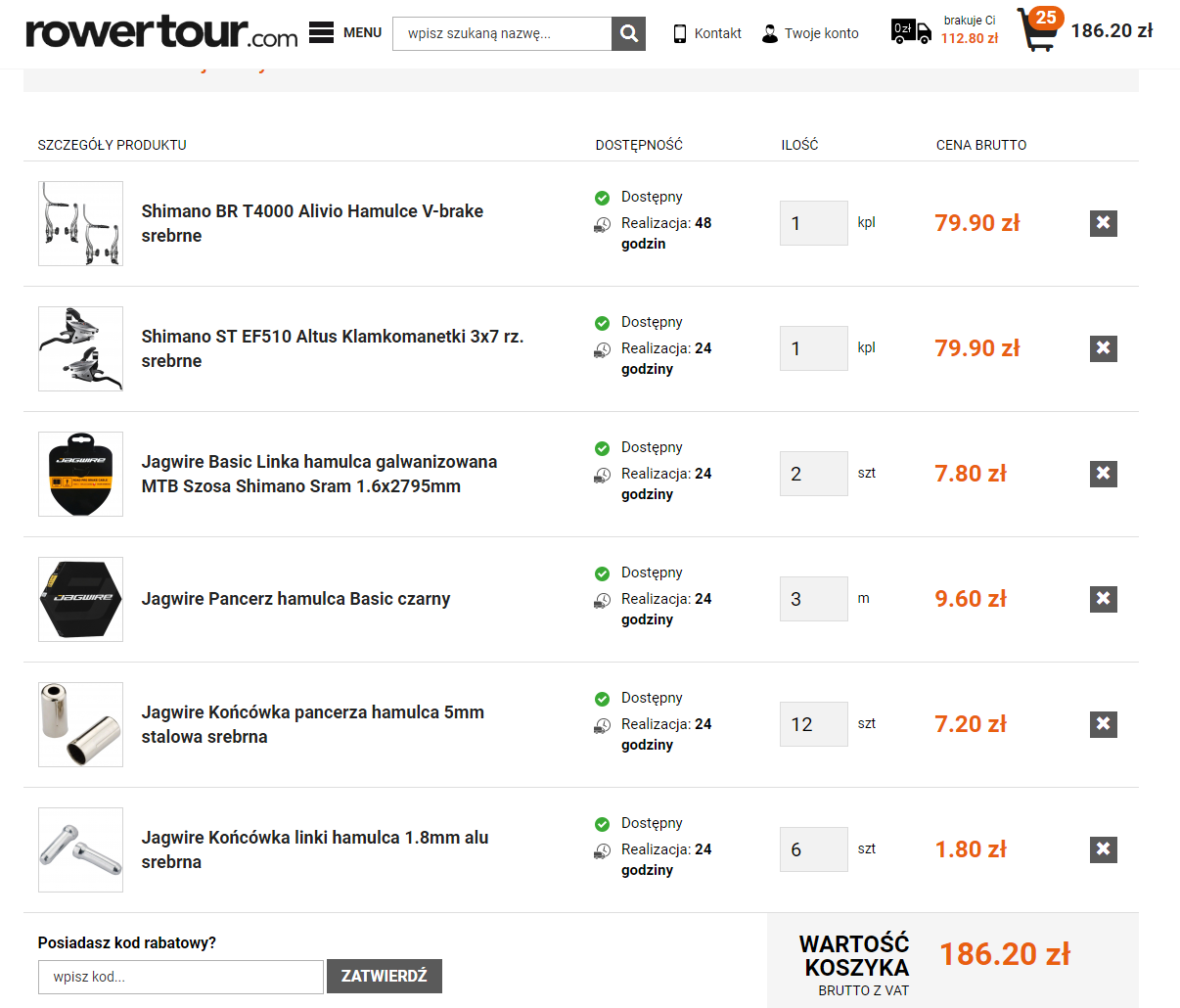Open the shopping cart icon
This screenshot has width=1180, height=1008.
[x=1037, y=30]
